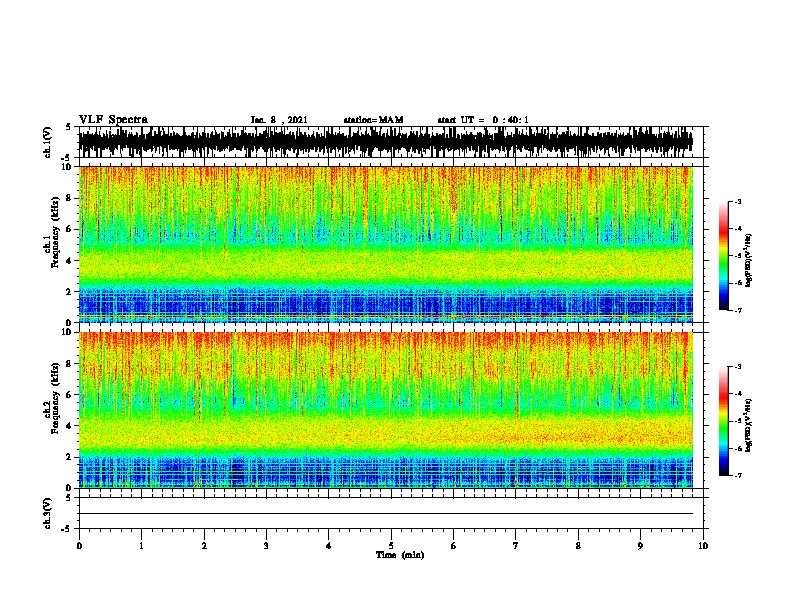Click time-axis tick label "4"
This screenshot has height=612, width=792.
(x=329, y=546)
